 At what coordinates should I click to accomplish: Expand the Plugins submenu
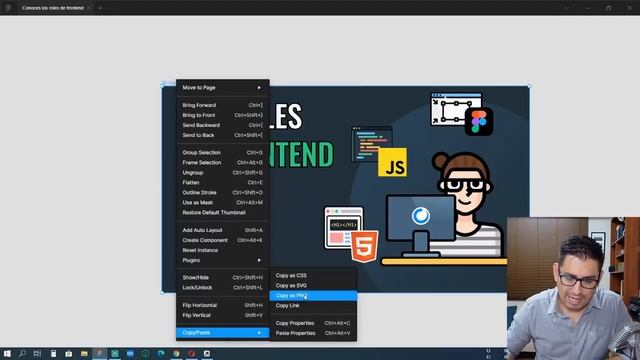point(222,260)
